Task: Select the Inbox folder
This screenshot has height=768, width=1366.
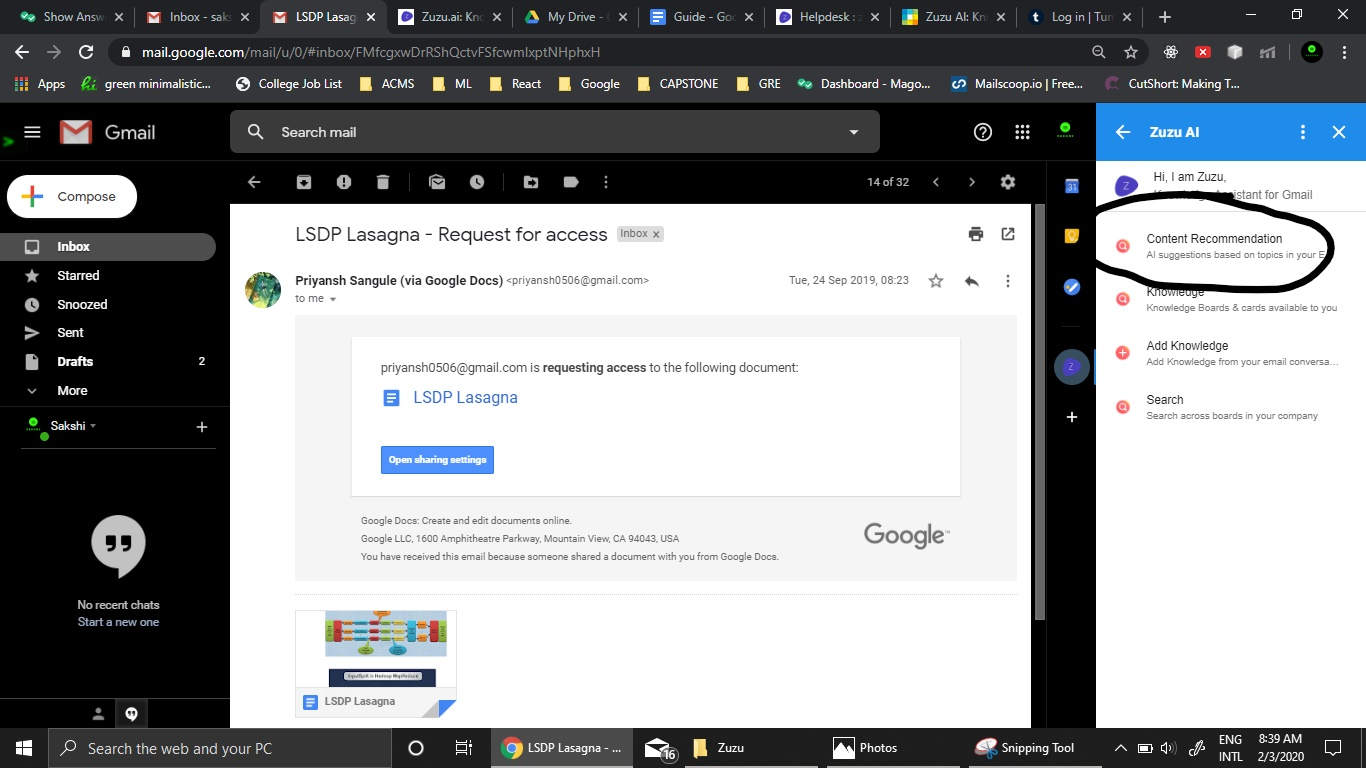Action: (x=107, y=246)
